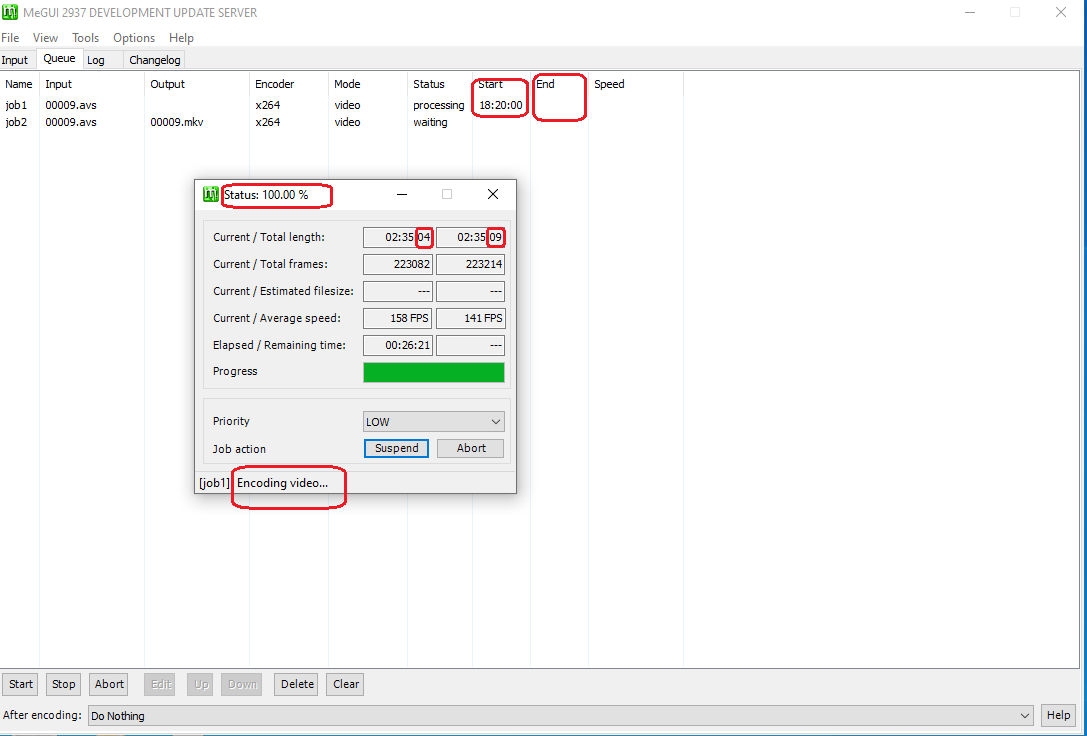
Task: Click the queue Abort button at bottom
Action: coord(110,684)
